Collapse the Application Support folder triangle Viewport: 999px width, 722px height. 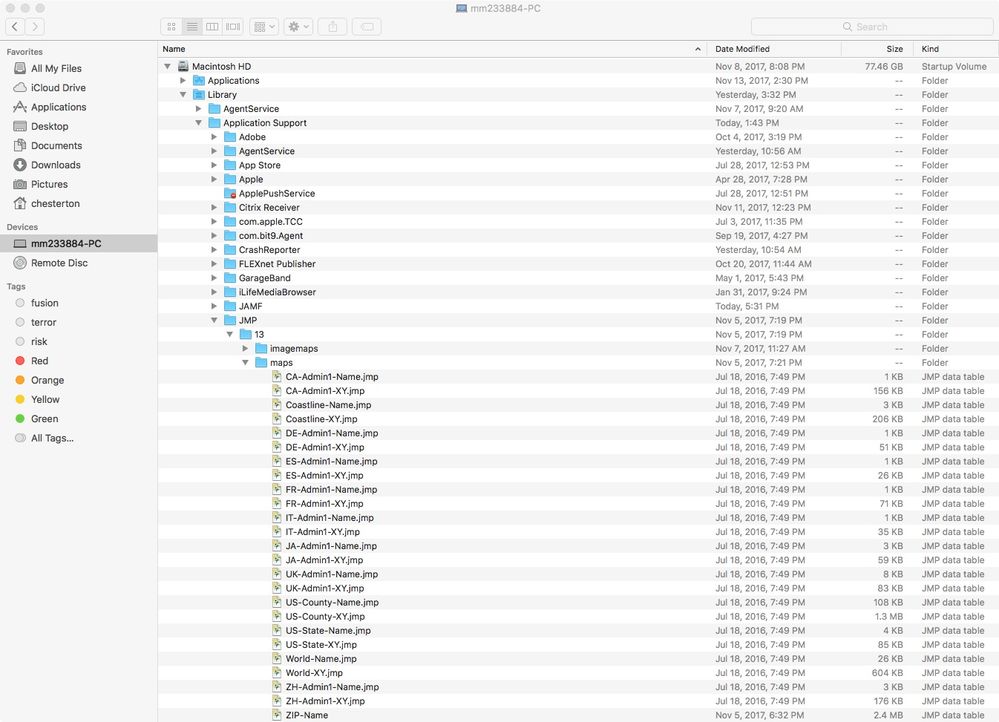[198, 122]
